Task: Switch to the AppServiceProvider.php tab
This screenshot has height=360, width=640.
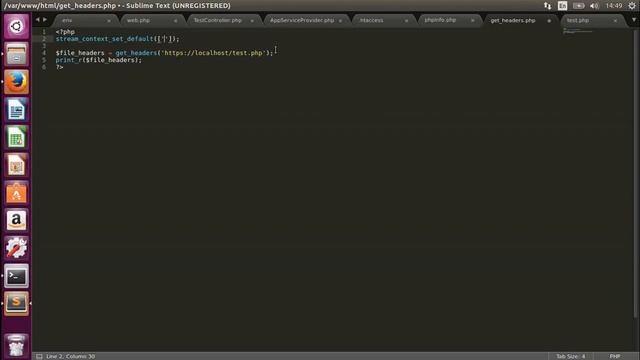Action: [302, 20]
